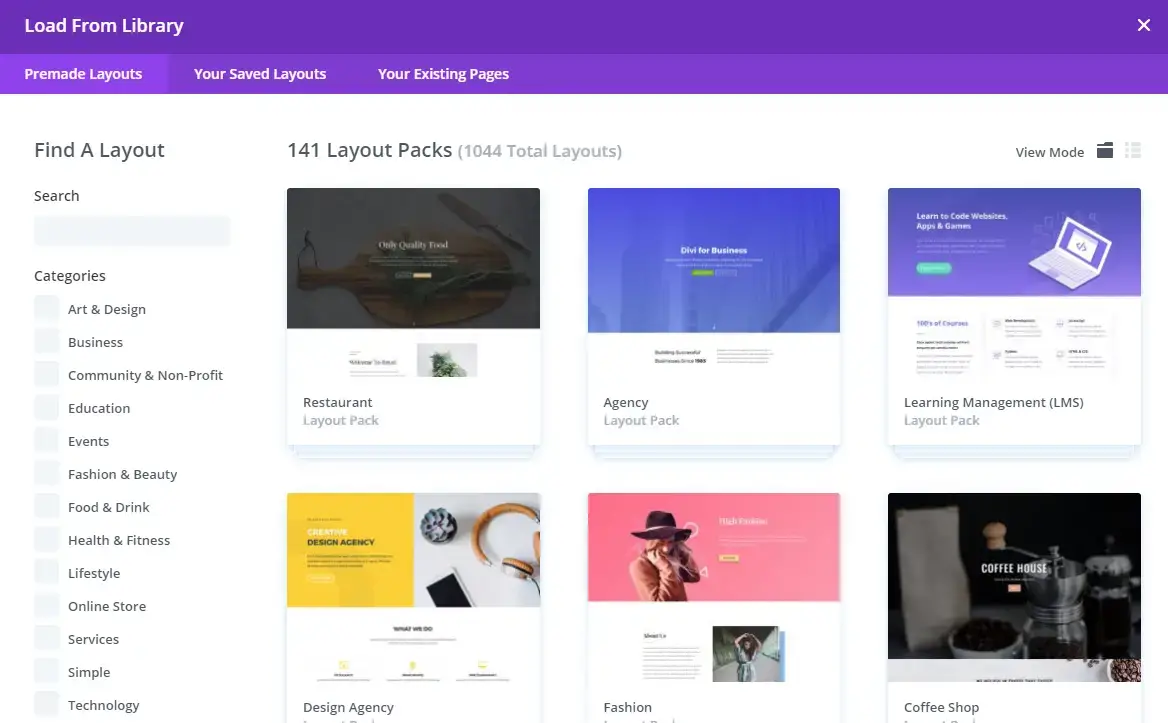
Task: Open the Your Saved Layouts tab
Action: pyautogui.click(x=260, y=74)
